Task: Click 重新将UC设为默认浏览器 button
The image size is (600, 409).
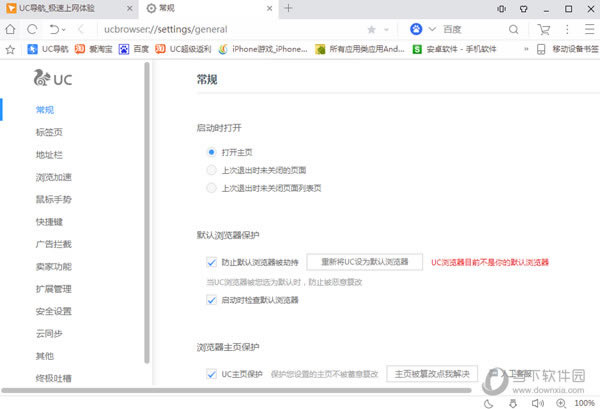Action: (364, 262)
